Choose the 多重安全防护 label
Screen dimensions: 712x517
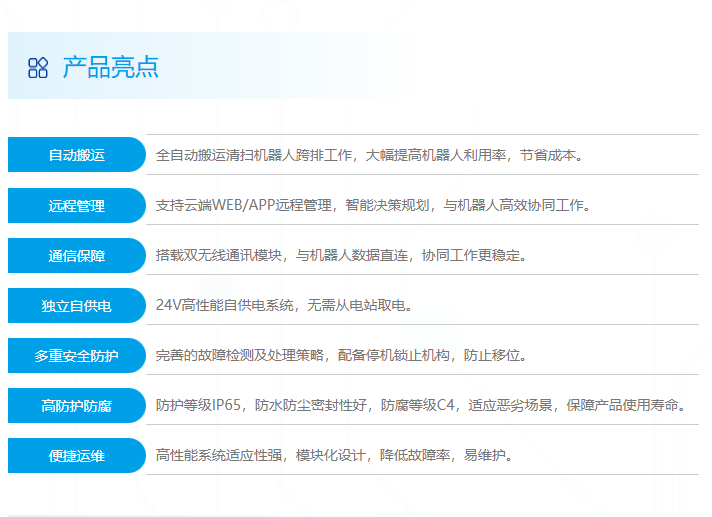tap(77, 356)
